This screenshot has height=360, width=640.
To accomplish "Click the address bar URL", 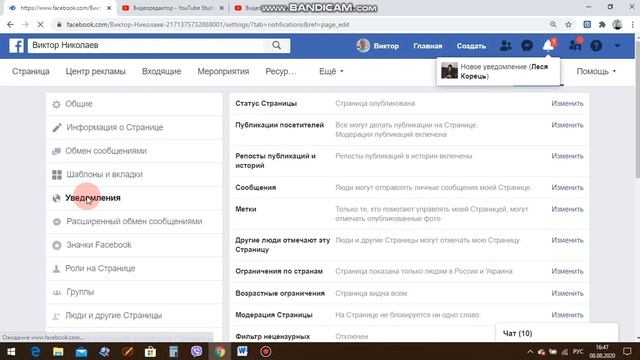I will click(x=208, y=24).
